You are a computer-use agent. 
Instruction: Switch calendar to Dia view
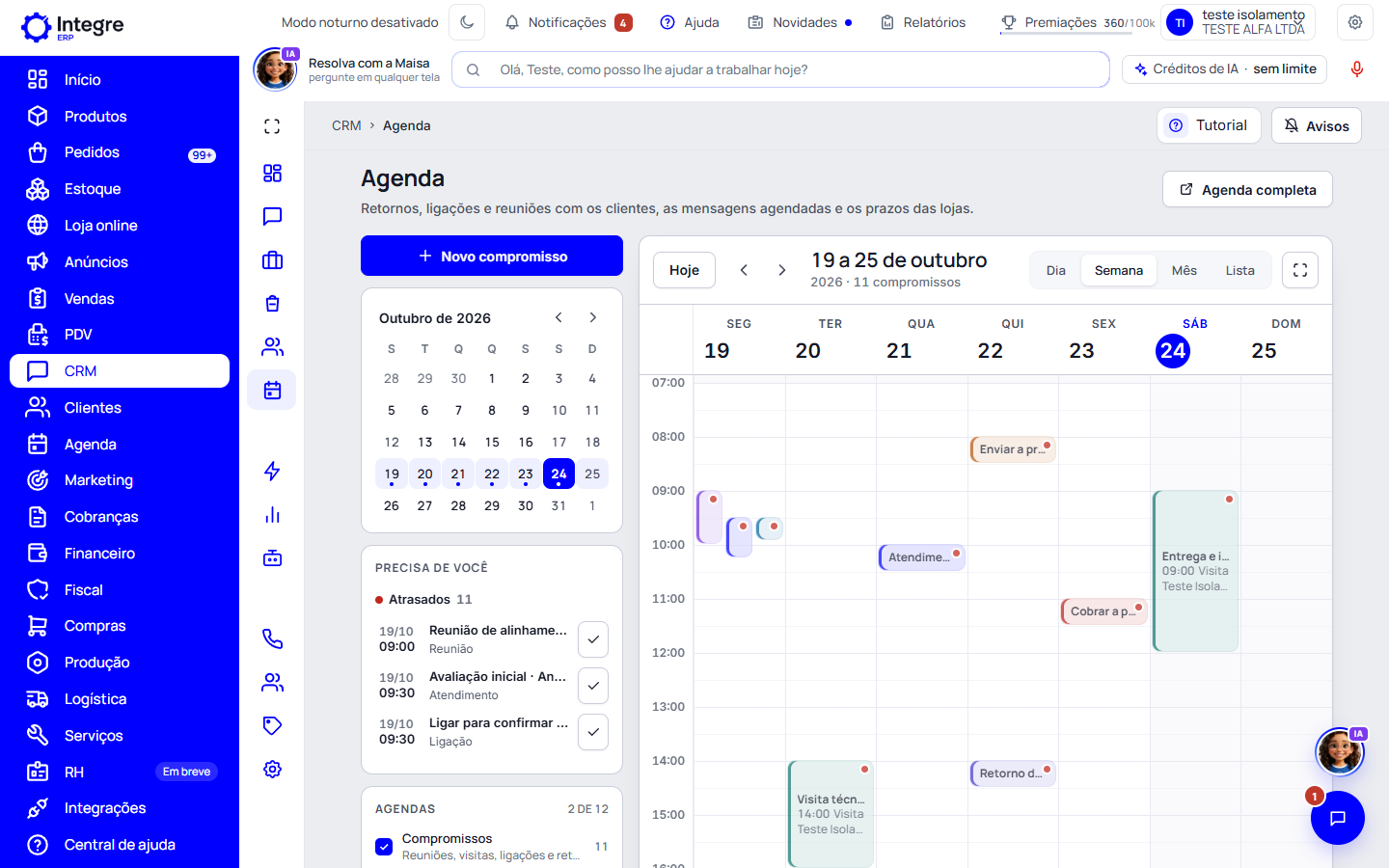click(x=1056, y=270)
